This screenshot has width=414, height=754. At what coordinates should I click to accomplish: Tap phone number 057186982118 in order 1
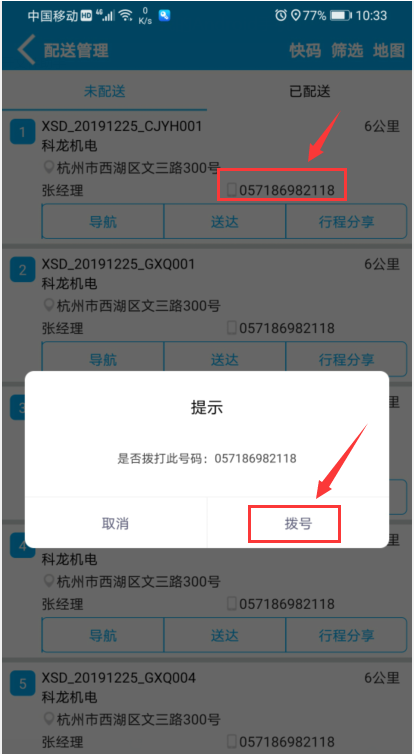click(287, 190)
